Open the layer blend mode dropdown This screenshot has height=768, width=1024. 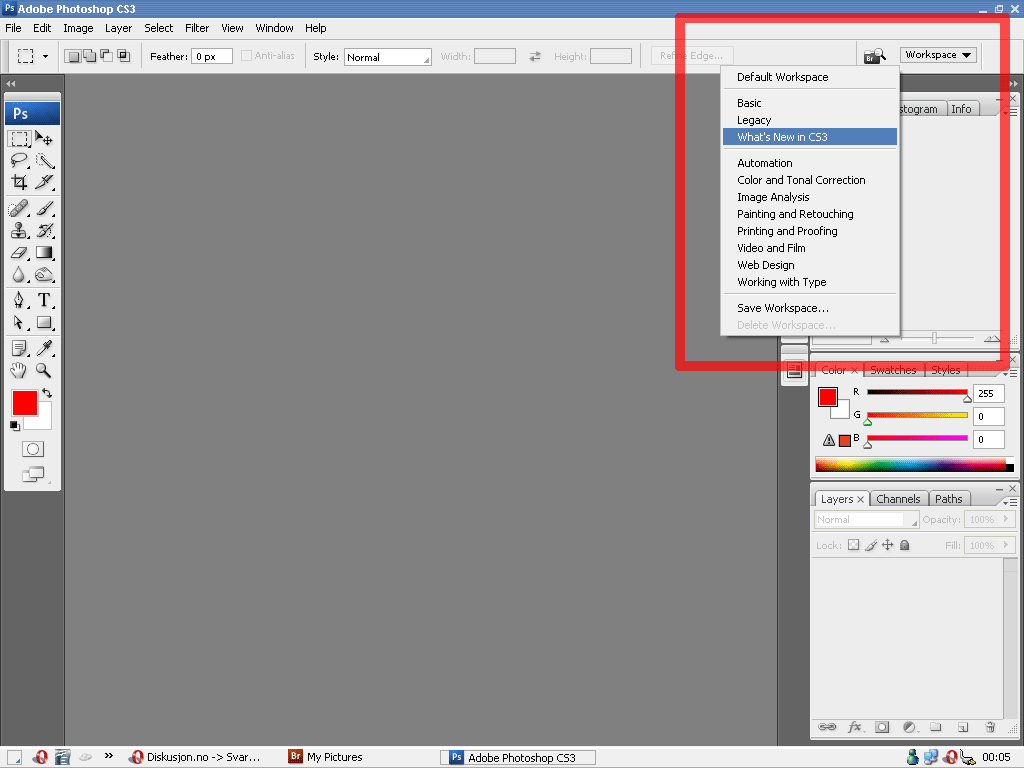click(x=867, y=520)
